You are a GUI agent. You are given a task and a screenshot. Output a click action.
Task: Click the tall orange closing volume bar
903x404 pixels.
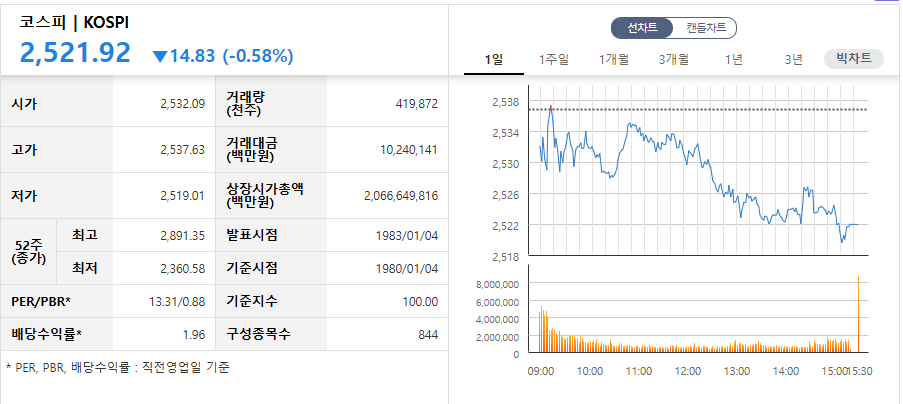(858, 314)
